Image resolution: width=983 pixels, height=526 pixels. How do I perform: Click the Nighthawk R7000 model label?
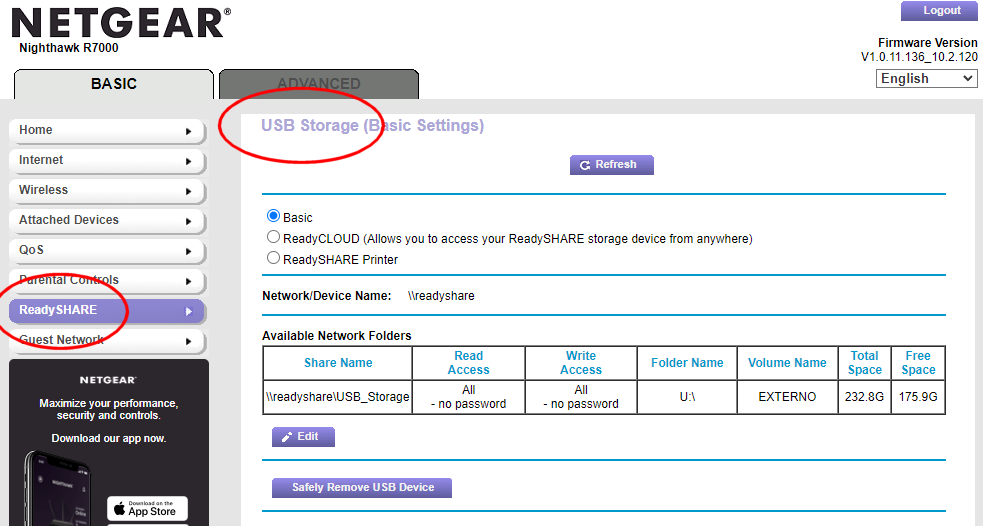tap(68, 48)
